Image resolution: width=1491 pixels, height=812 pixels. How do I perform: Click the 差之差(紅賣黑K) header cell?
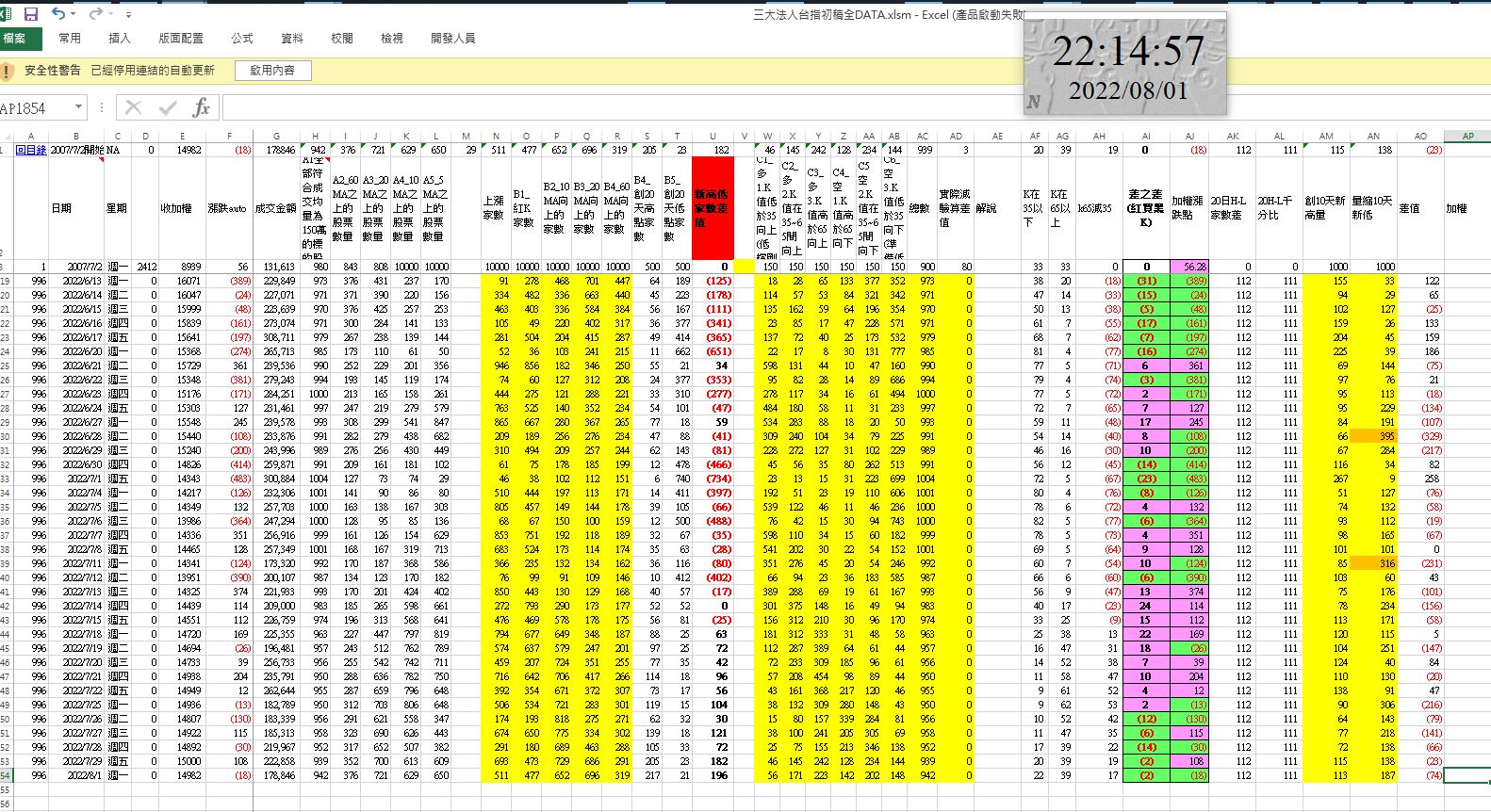point(1145,208)
